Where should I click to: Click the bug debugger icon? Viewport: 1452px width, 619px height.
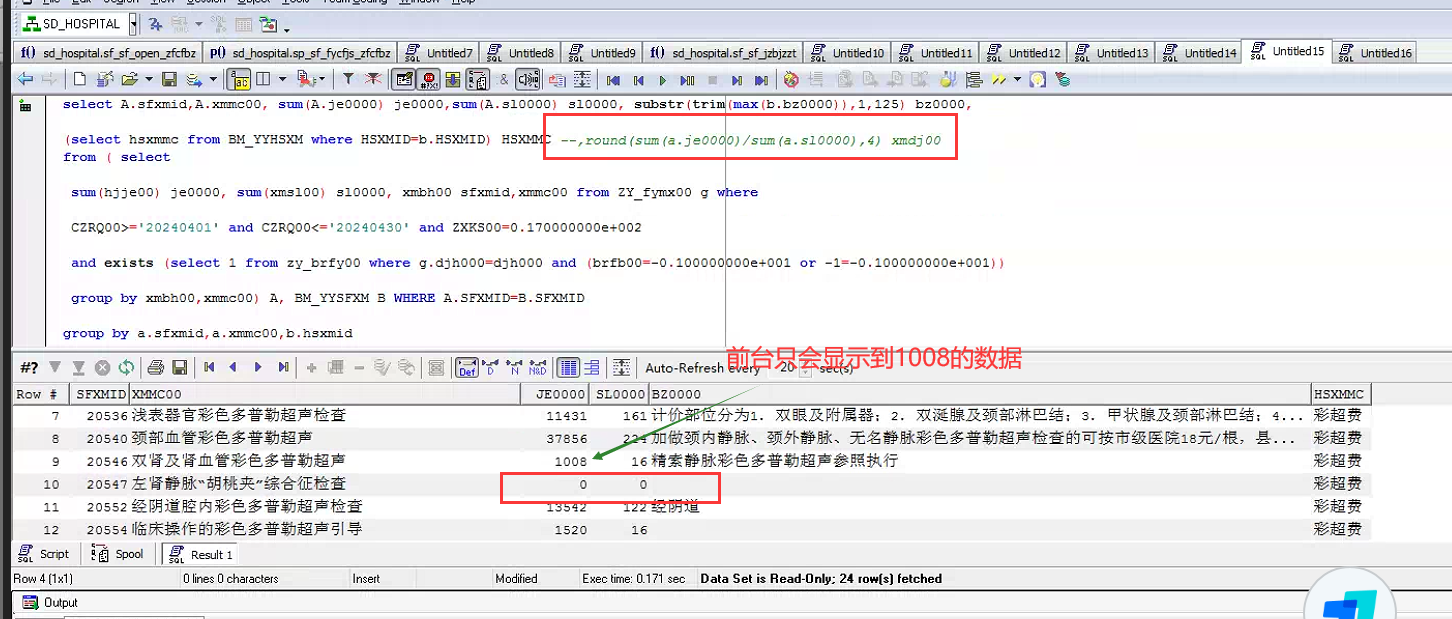790,79
